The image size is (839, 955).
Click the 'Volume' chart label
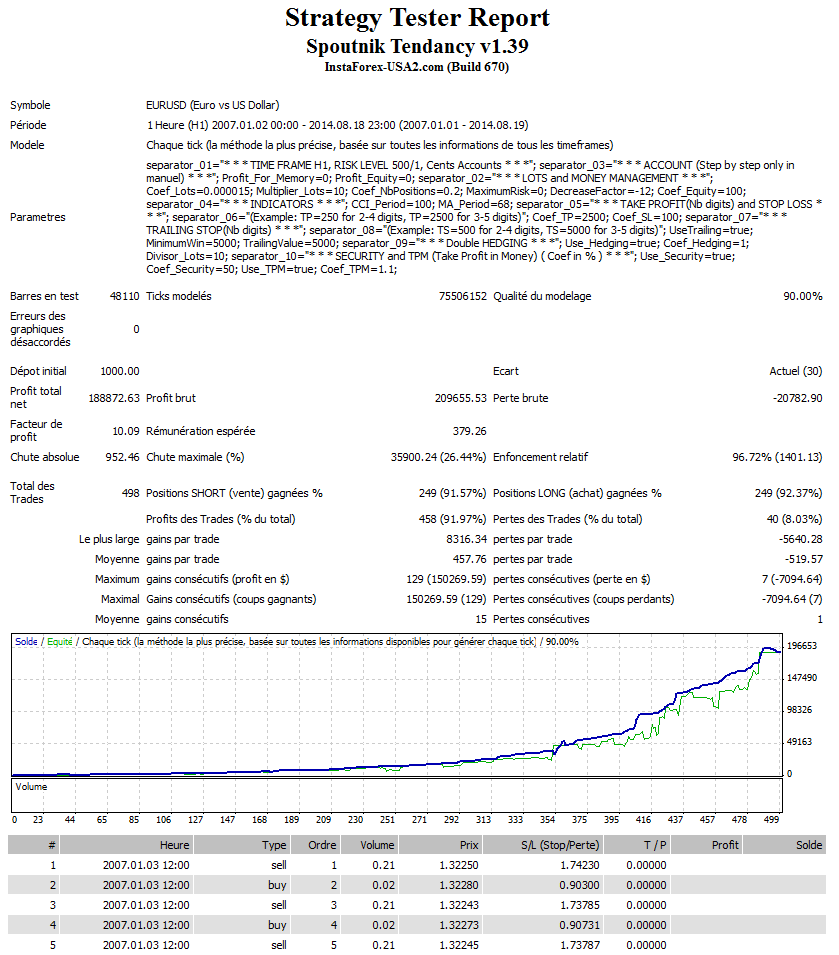coord(31,787)
